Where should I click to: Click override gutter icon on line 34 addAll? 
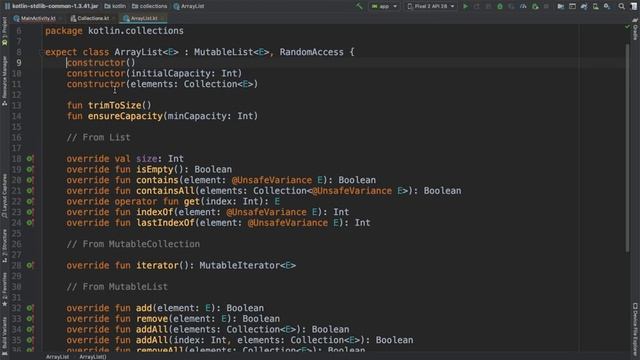pyautogui.click(x=30, y=329)
